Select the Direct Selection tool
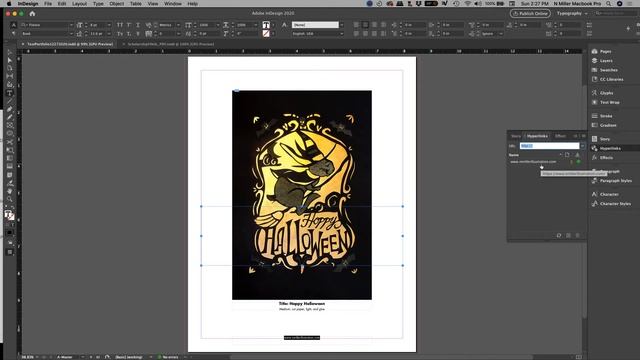The width and height of the screenshot is (640, 360). pos(9,60)
